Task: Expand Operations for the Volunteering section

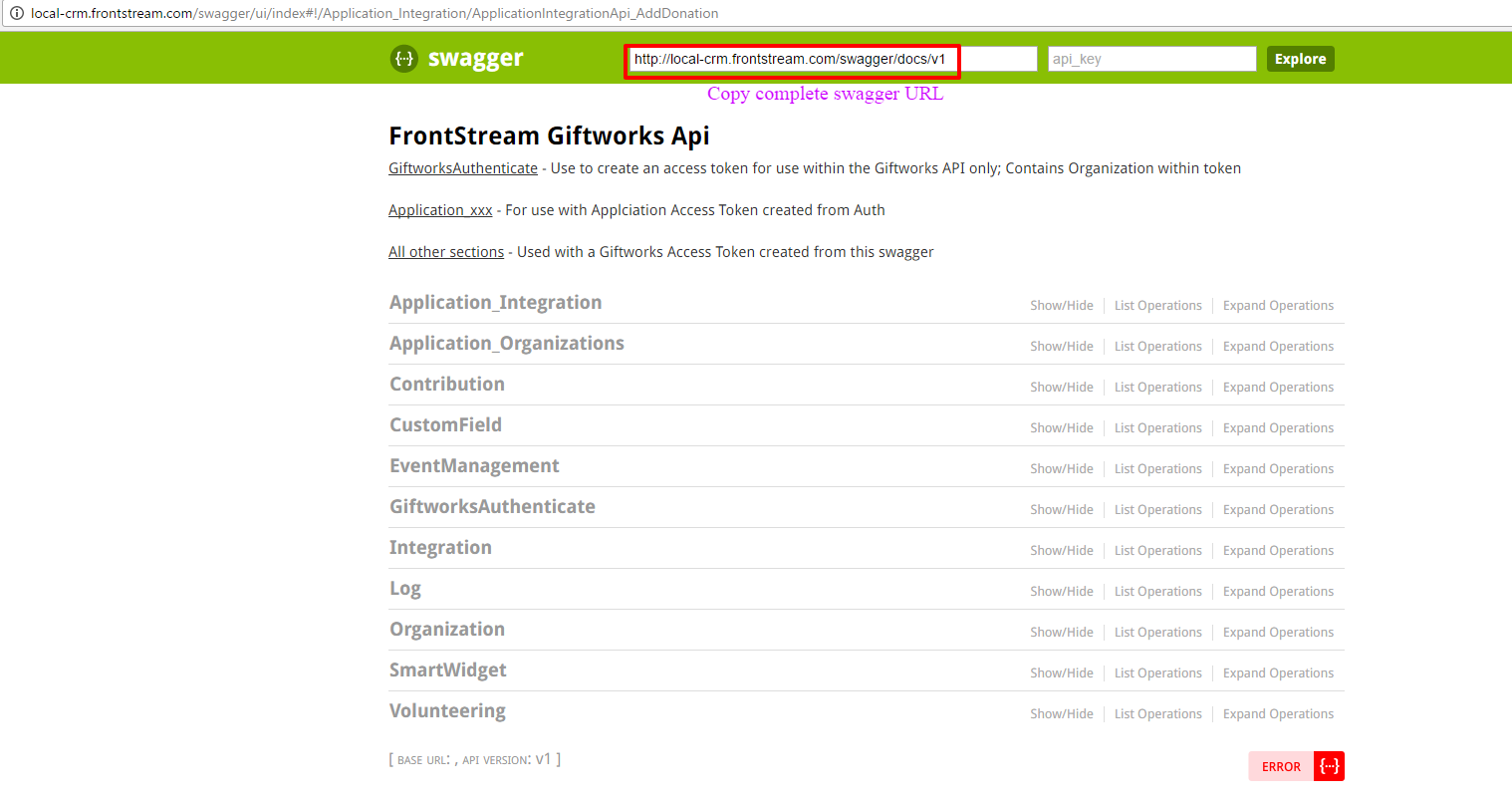Action: click(x=1278, y=713)
